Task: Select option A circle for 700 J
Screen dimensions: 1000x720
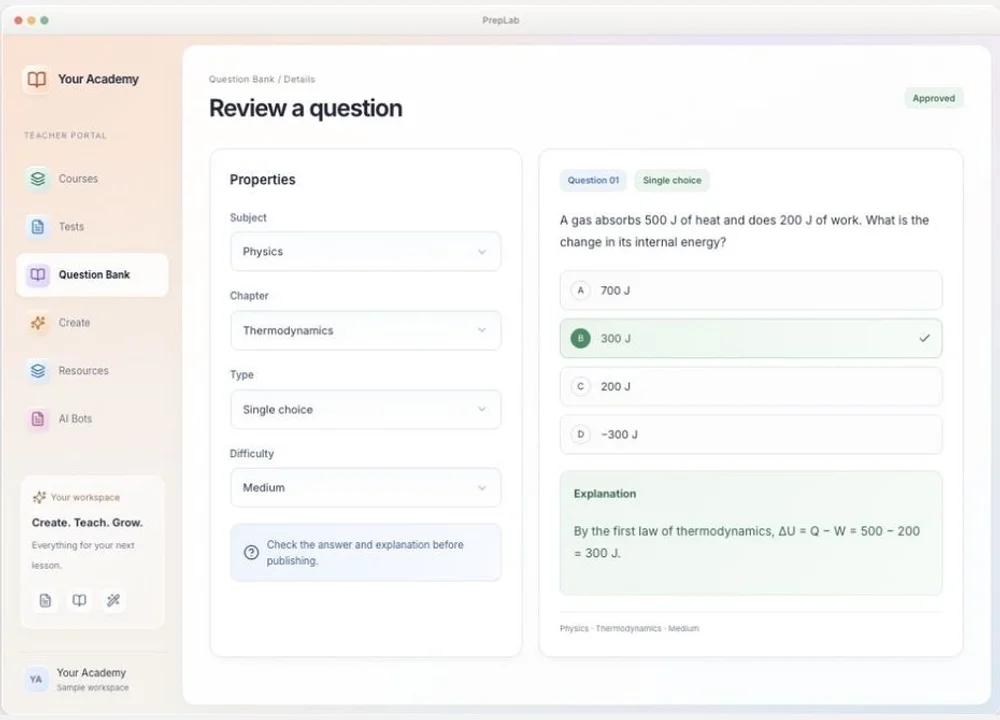Action: [x=580, y=290]
